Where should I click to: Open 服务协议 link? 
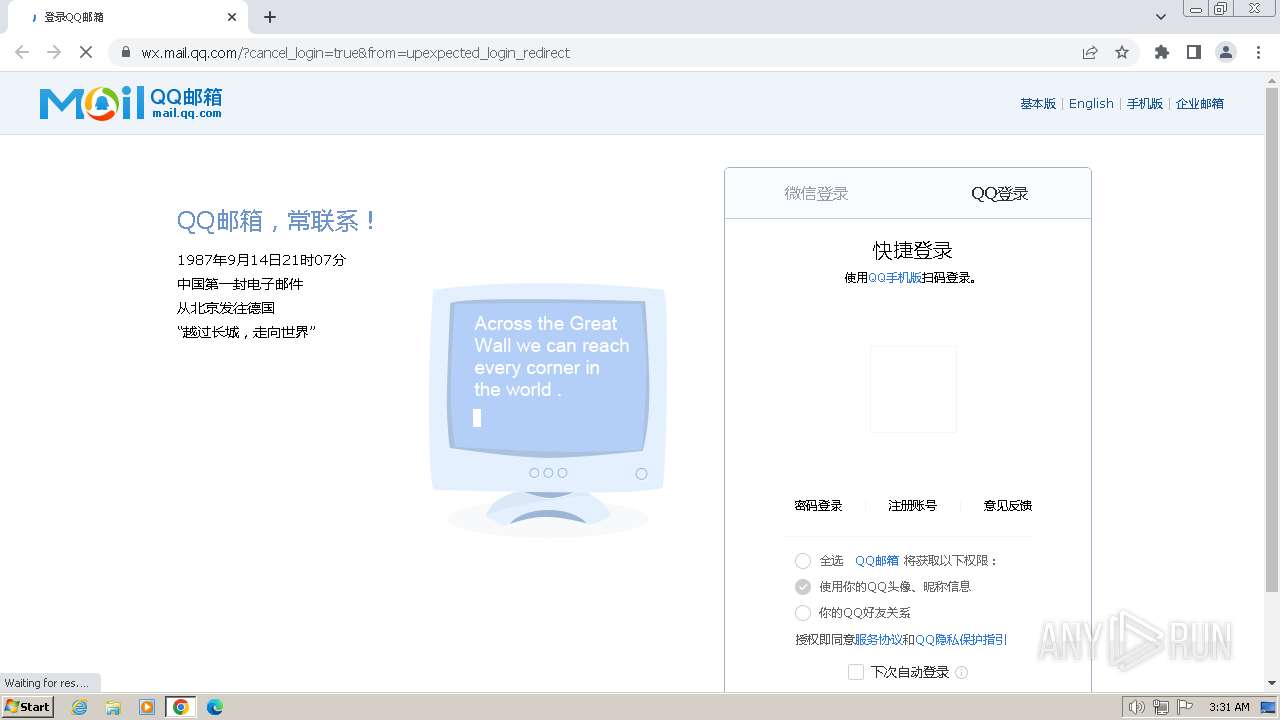tap(878, 640)
